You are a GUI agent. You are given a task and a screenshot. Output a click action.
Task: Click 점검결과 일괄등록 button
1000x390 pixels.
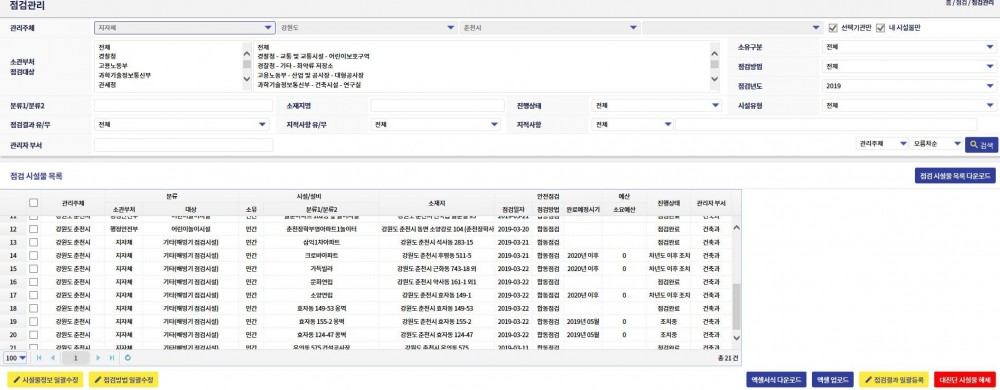pyautogui.click(x=893, y=380)
